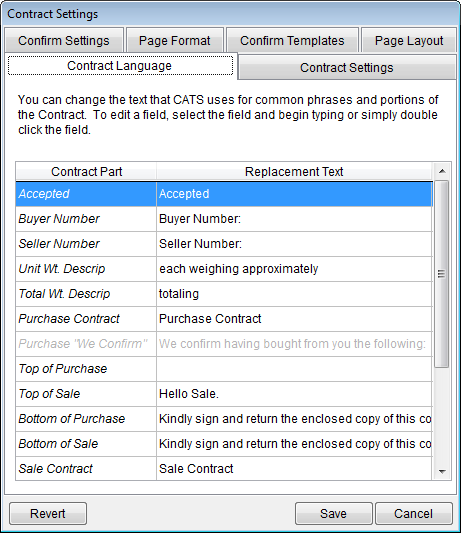Open the Contract Settings tab

point(347,67)
